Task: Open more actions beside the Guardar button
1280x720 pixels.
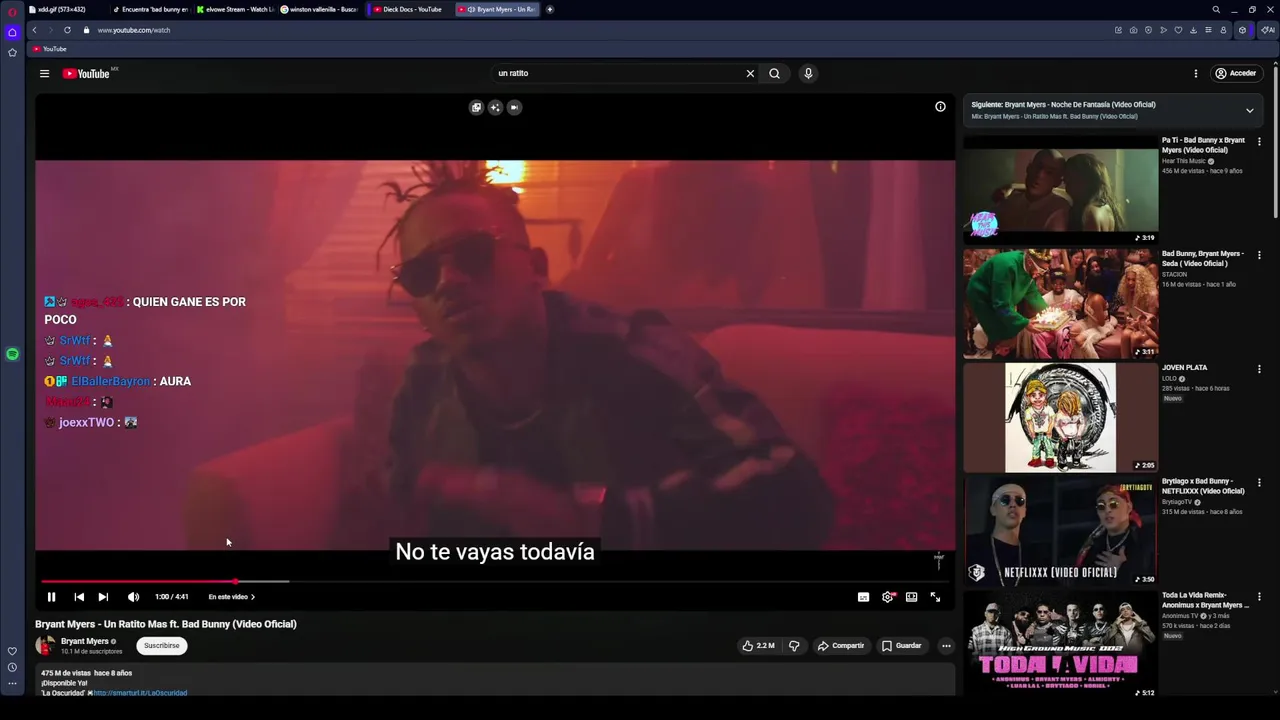Action: pos(946,646)
